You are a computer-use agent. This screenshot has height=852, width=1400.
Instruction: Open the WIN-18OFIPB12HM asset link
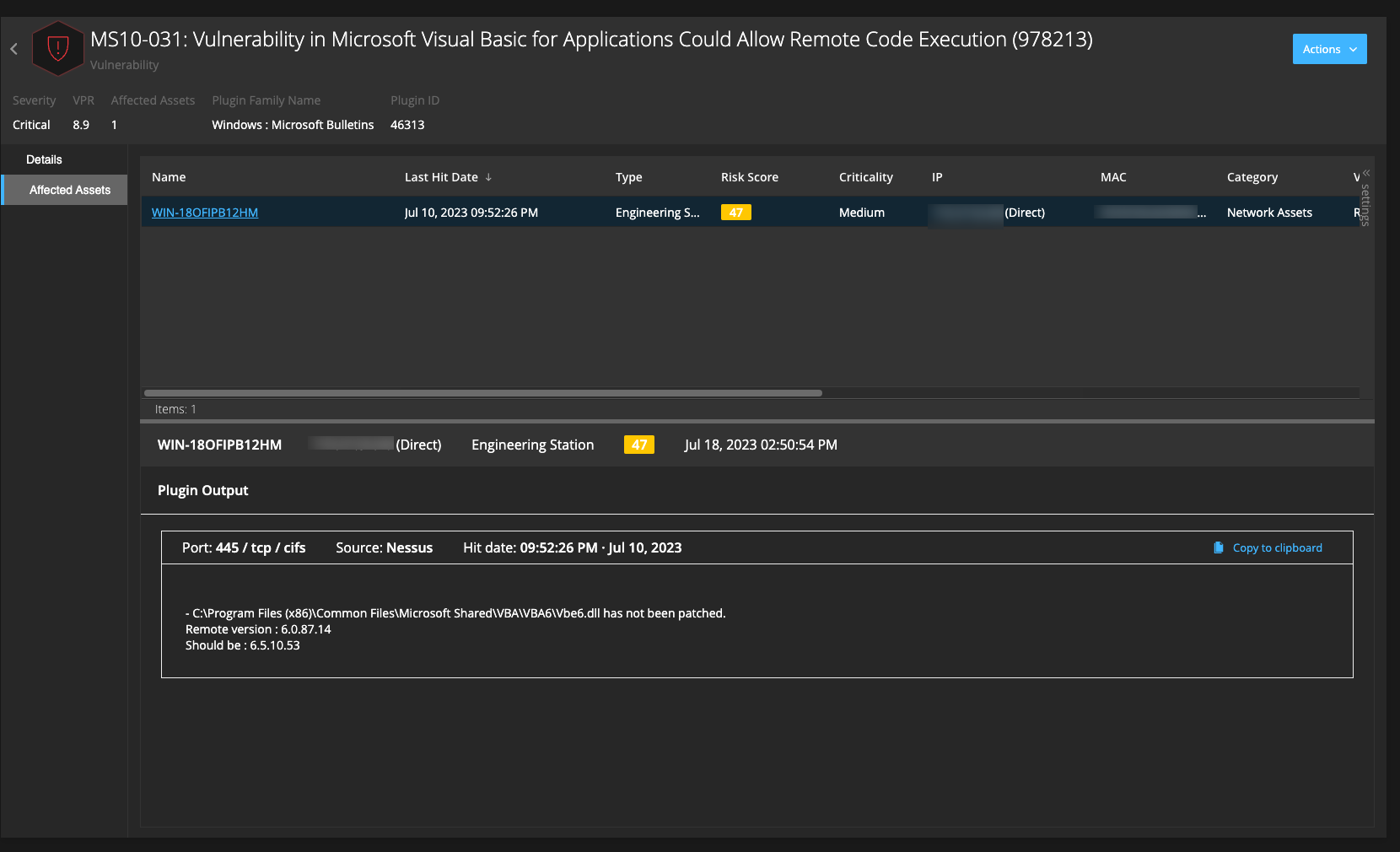pyautogui.click(x=205, y=213)
